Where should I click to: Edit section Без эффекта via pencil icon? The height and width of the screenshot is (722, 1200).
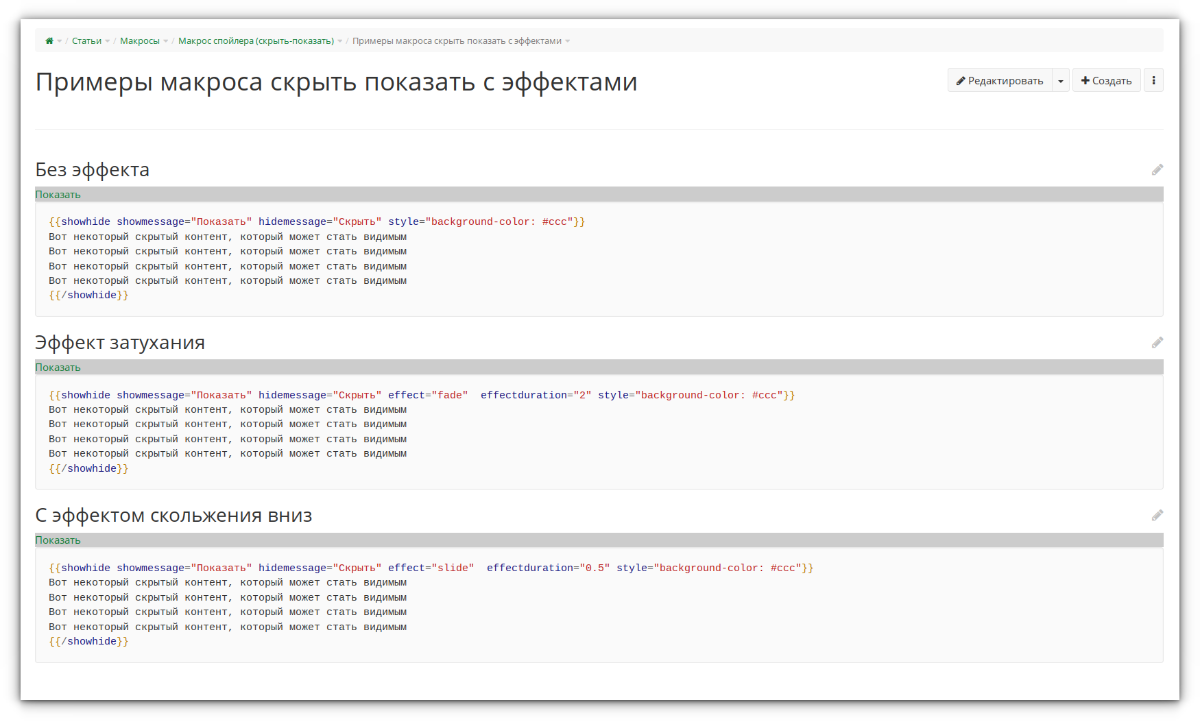point(1157,170)
